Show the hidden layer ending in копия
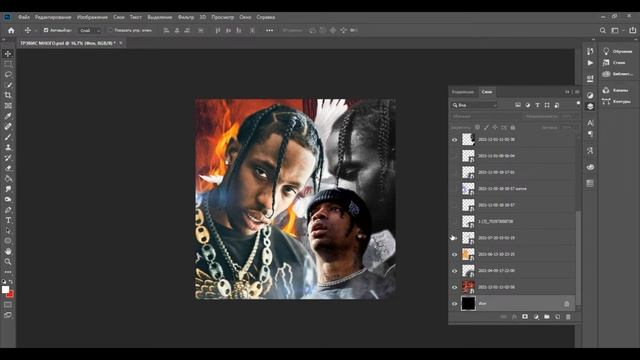The height and width of the screenshot is (360, 640). (x=454, y=189)
